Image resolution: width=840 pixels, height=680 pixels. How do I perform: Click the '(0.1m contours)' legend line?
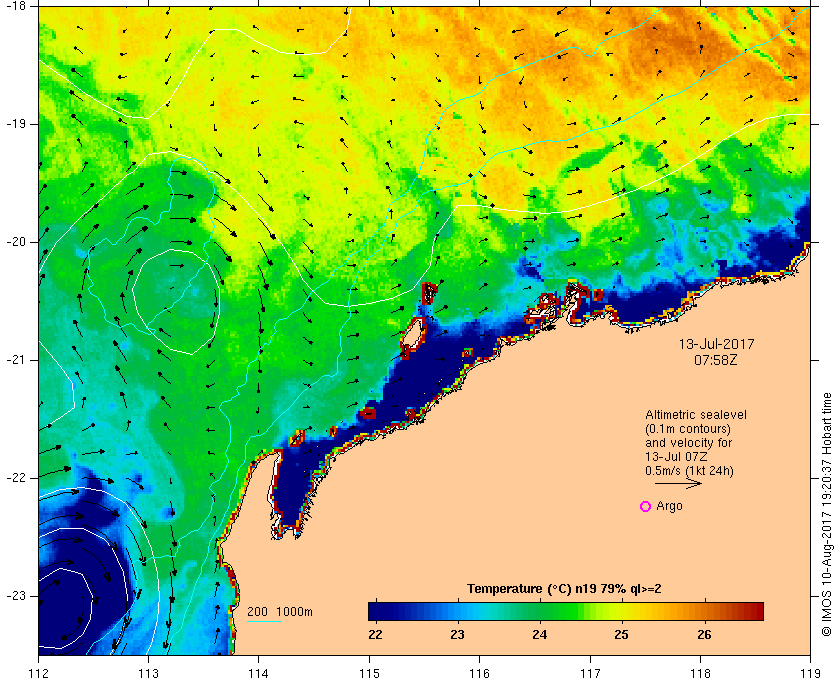click(x=688, y=429)
